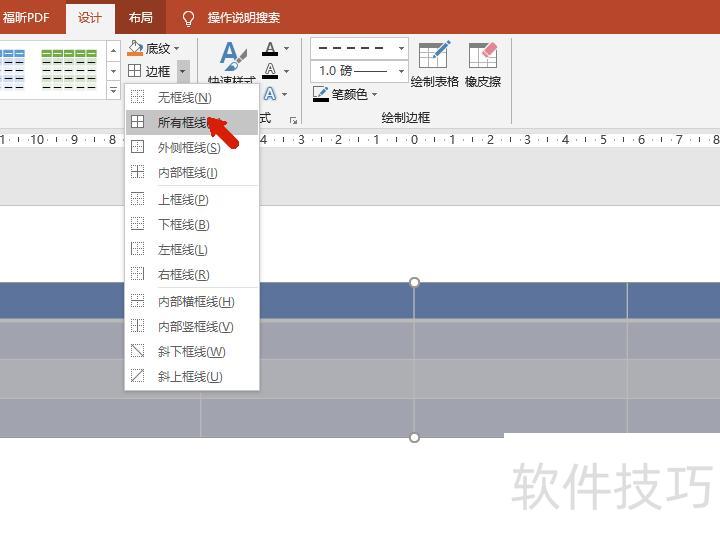
Task: Choose 所有框线 all borders option
Action: click(192, 122)
